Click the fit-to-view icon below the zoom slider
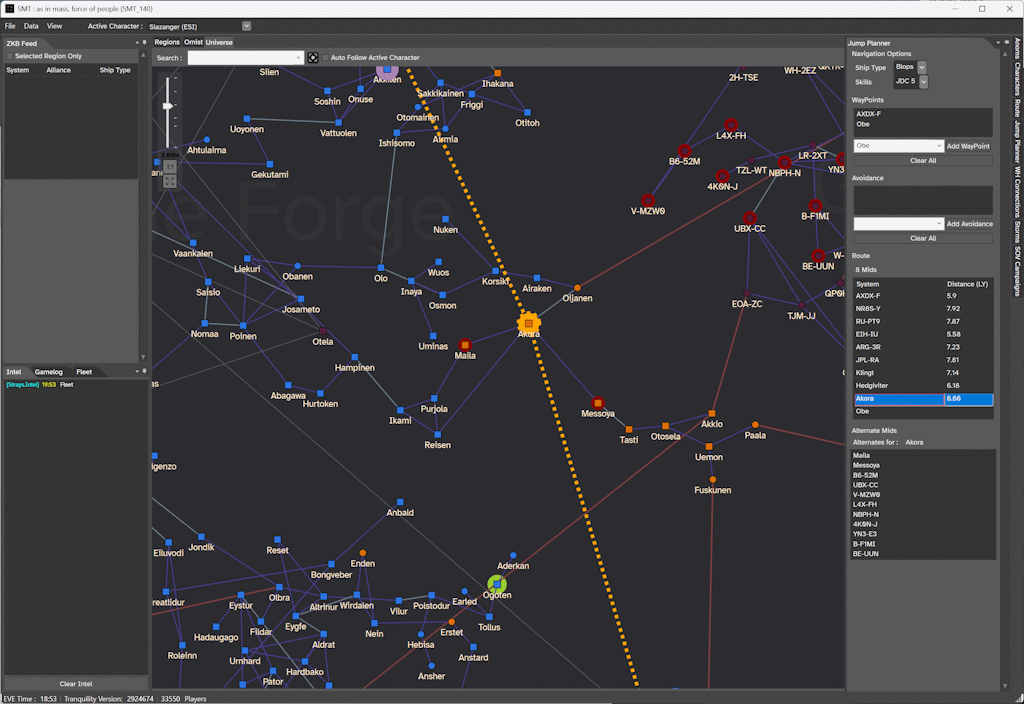The width and height of the screenshot is (1024, 704). tap(170, 182)
